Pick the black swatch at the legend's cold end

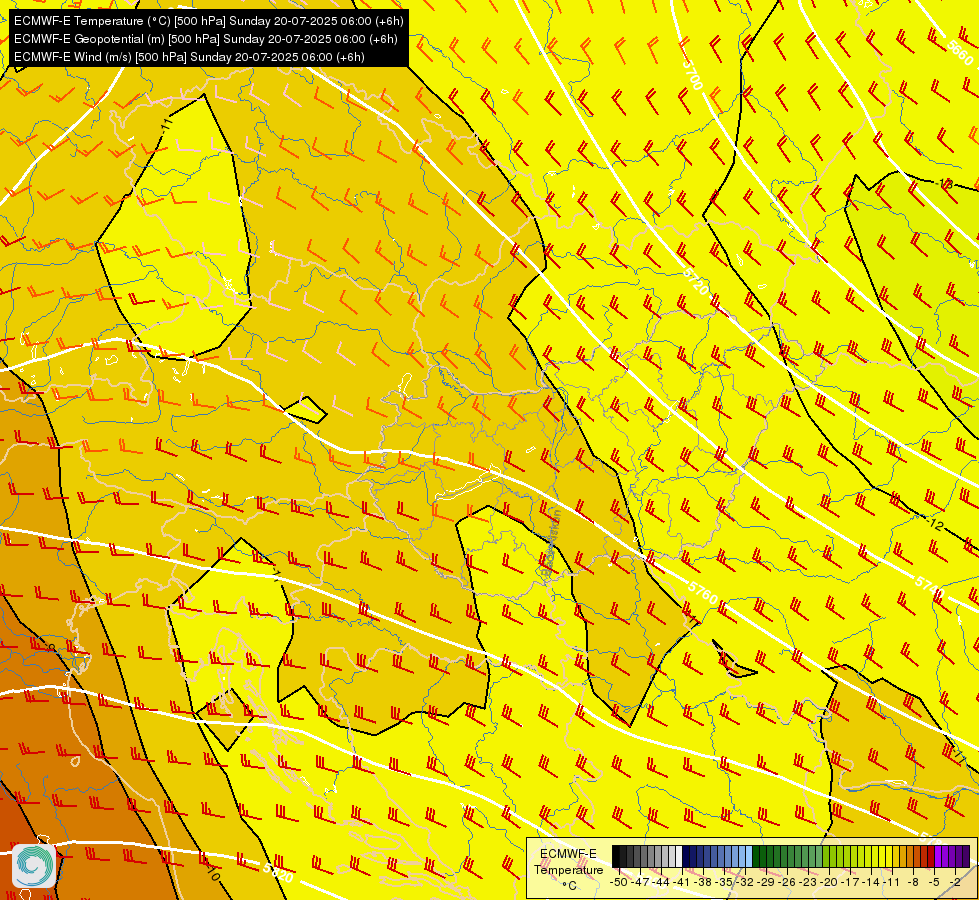click(616, 856)
